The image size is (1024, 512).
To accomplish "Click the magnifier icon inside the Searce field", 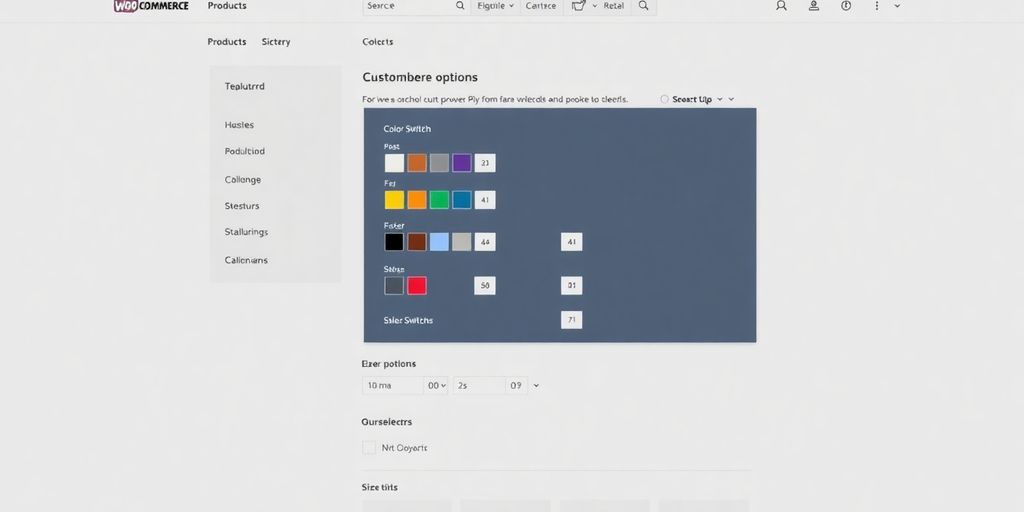I will [460, 6].
